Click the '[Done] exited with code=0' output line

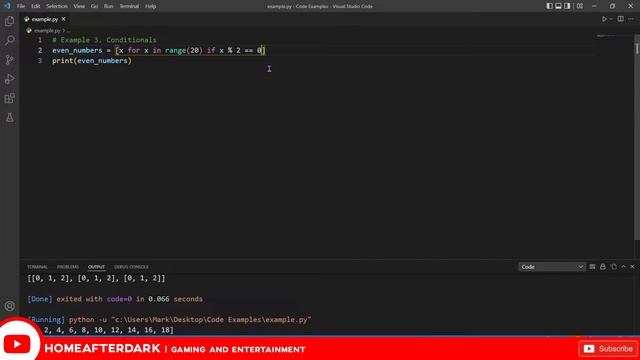(x=115, y=299)
